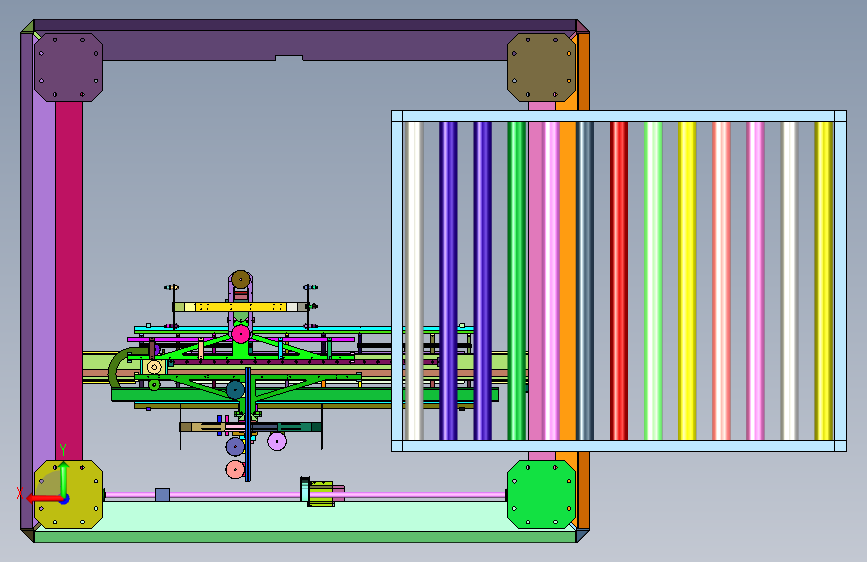The image size is (867, 562).
Task: Click the "X" axis label
Action: click(x=20, y=493)
